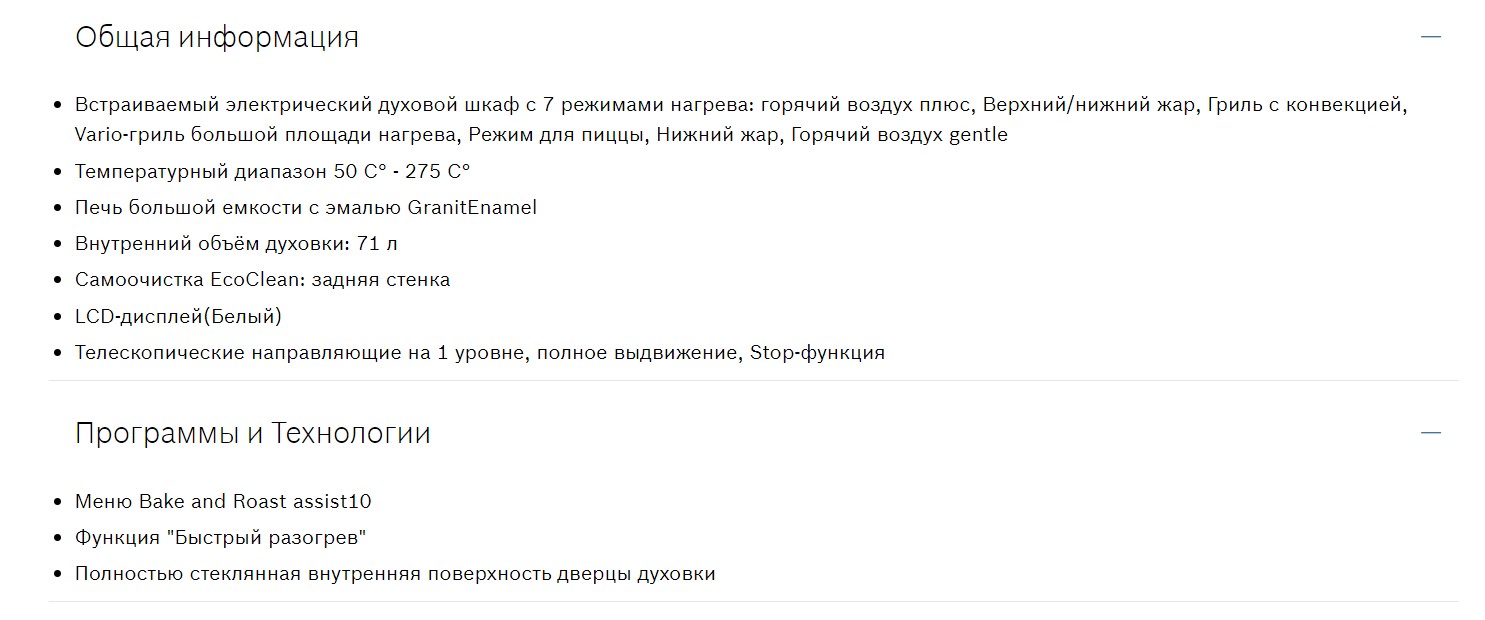Collapse Общая информация using its minus icon
The width and height of the screenshot is (1485, 620).
[x=1431, y=37]
